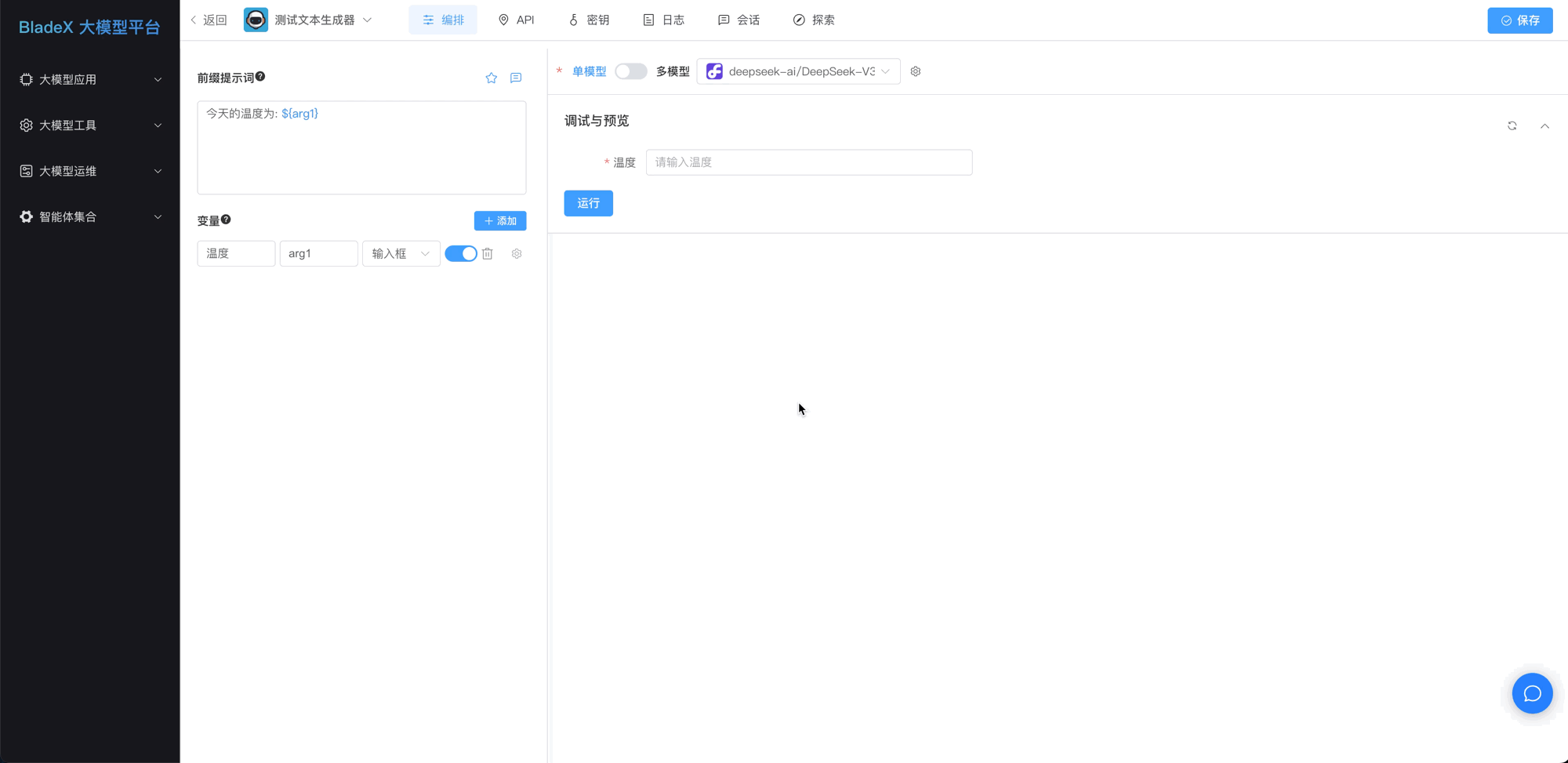The image size is (1568, 763).
Task: Collapse the 调试与预览 panel
Action: 1544,125
